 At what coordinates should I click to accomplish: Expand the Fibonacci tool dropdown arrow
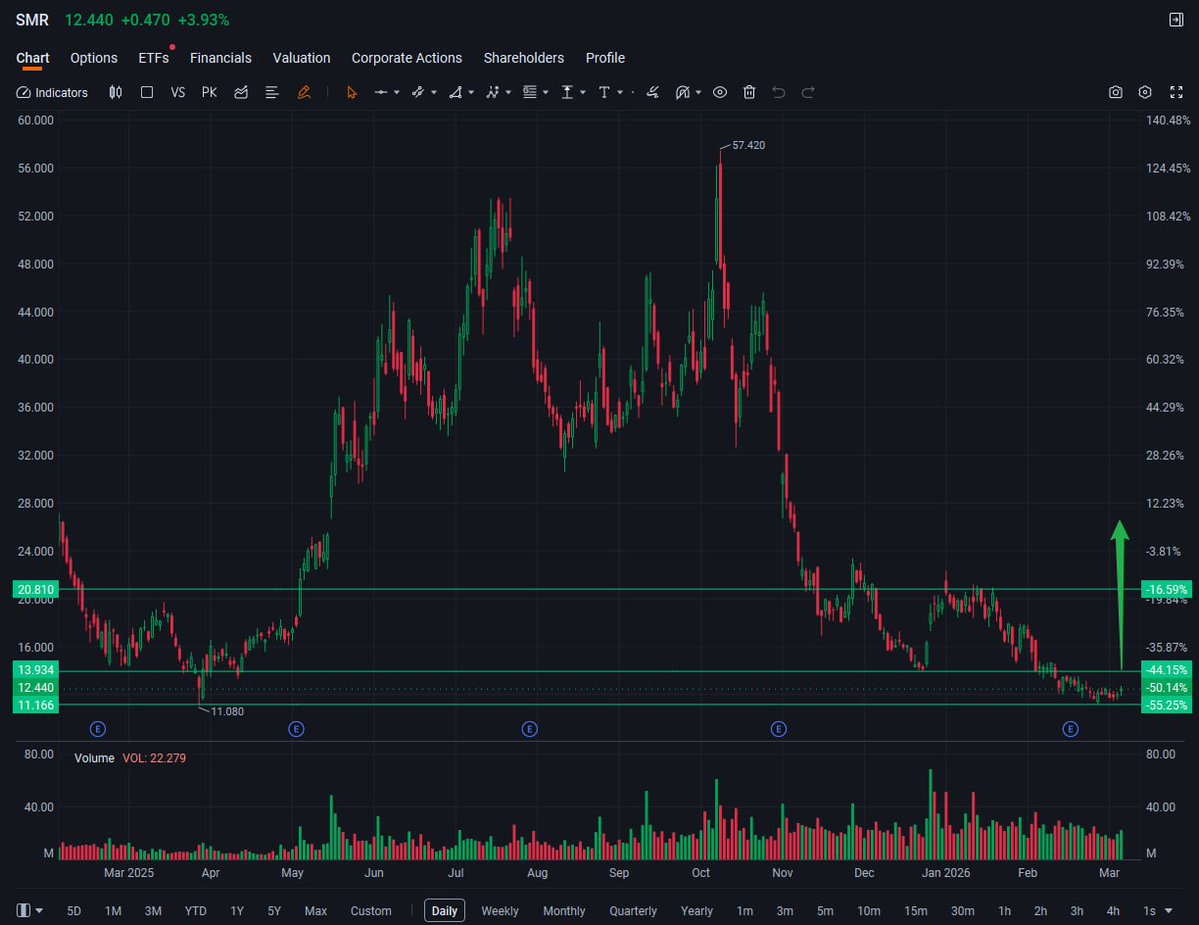[x=546, y=92]
